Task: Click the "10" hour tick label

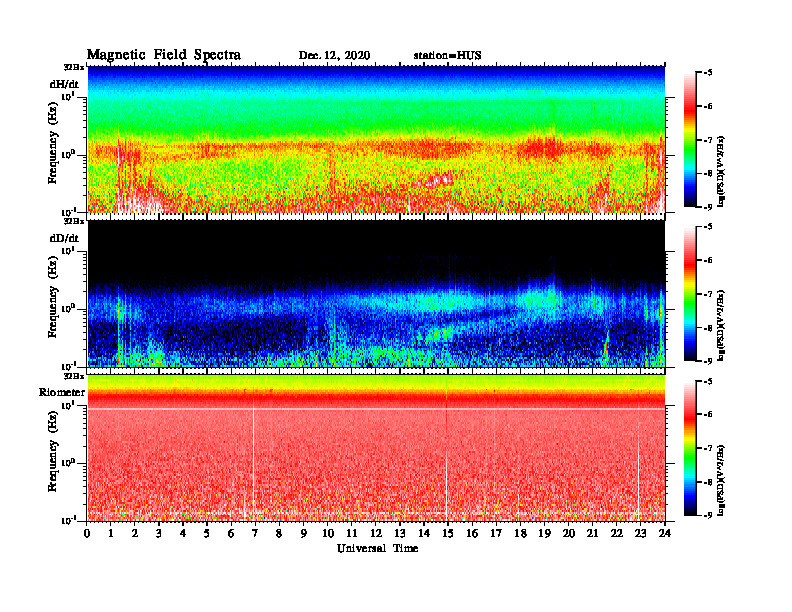Action: point(328,534)
